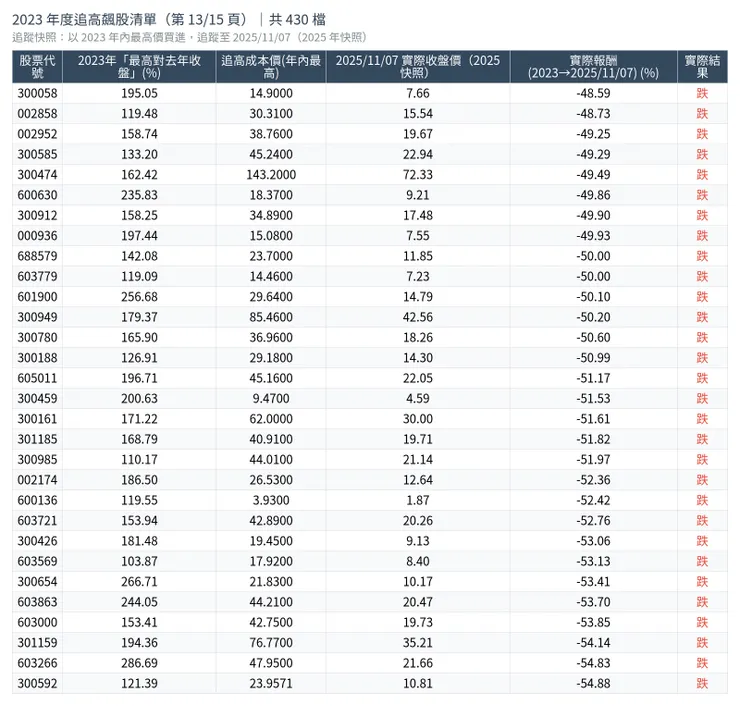The image size is (740, 706).
Task: Select stock code 688579
Action: (x=37, y=256)
